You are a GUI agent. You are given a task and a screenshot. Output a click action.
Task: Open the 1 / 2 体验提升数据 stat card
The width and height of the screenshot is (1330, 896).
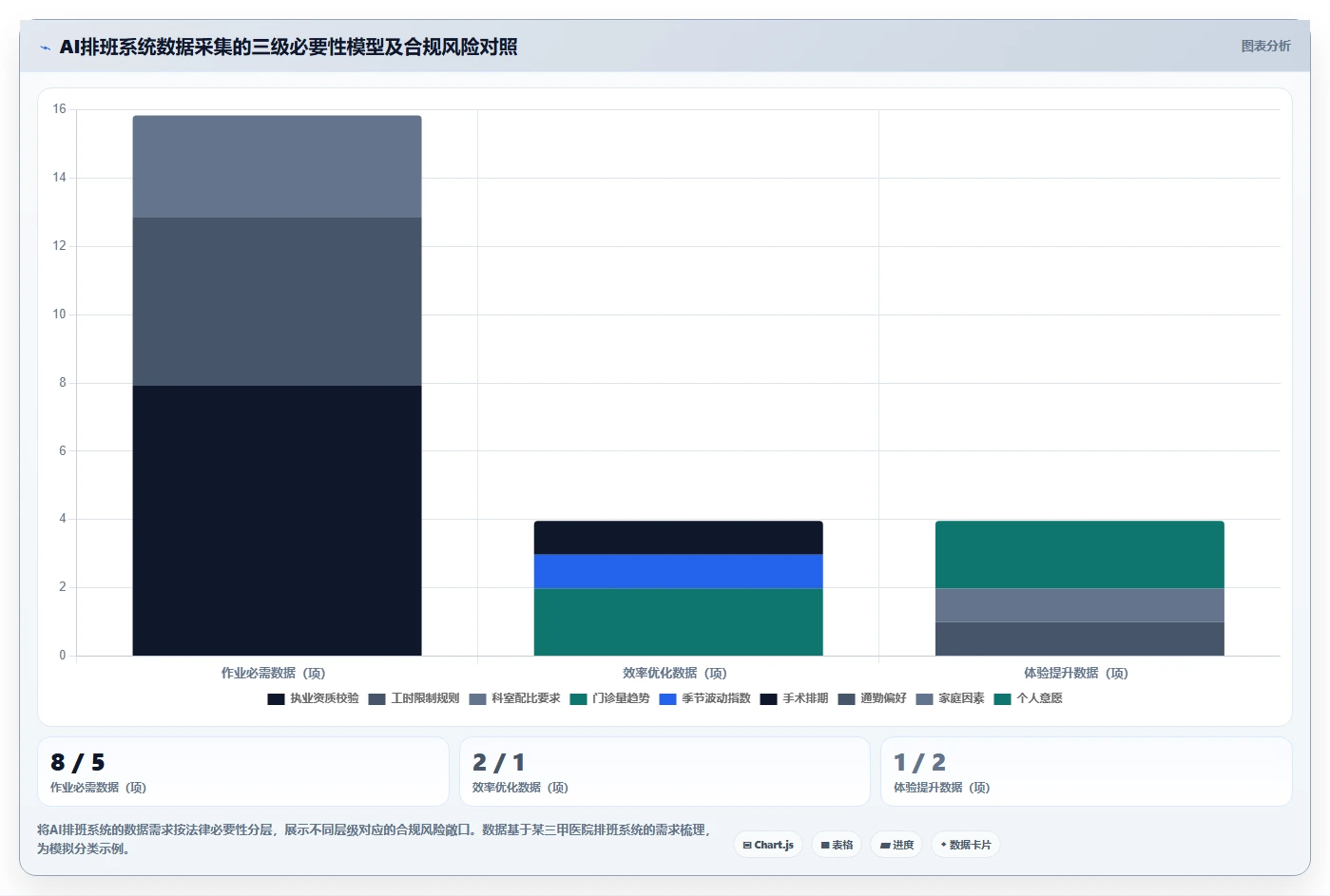[1086, 772]
